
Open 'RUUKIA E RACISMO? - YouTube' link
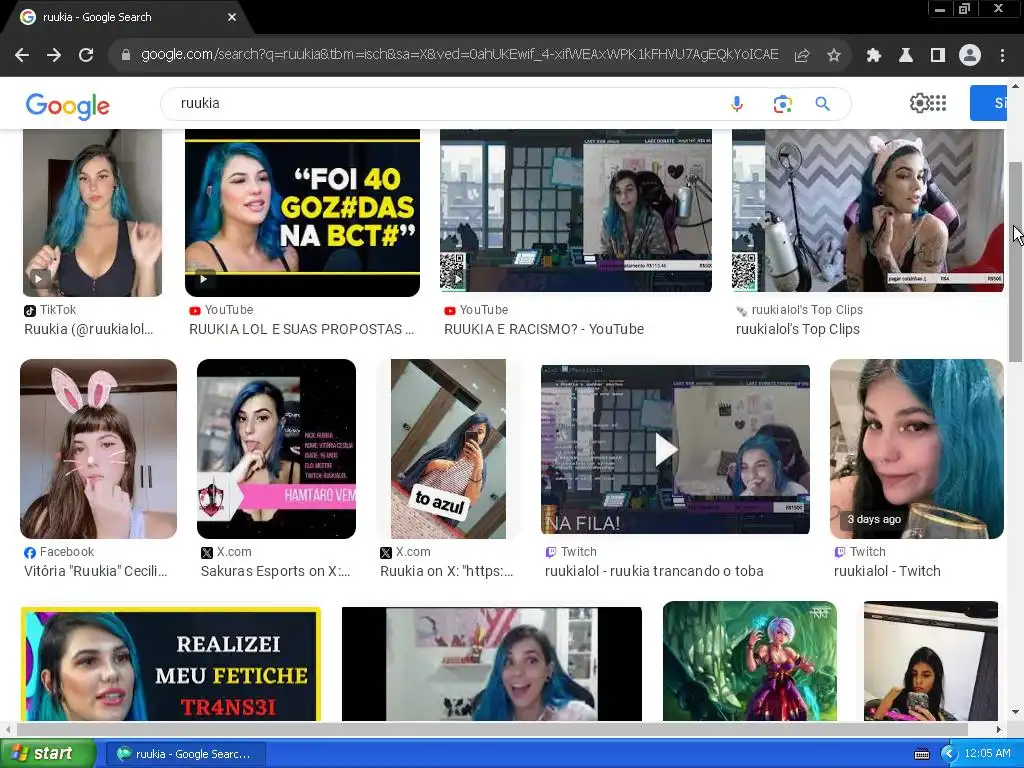(544, 329)
